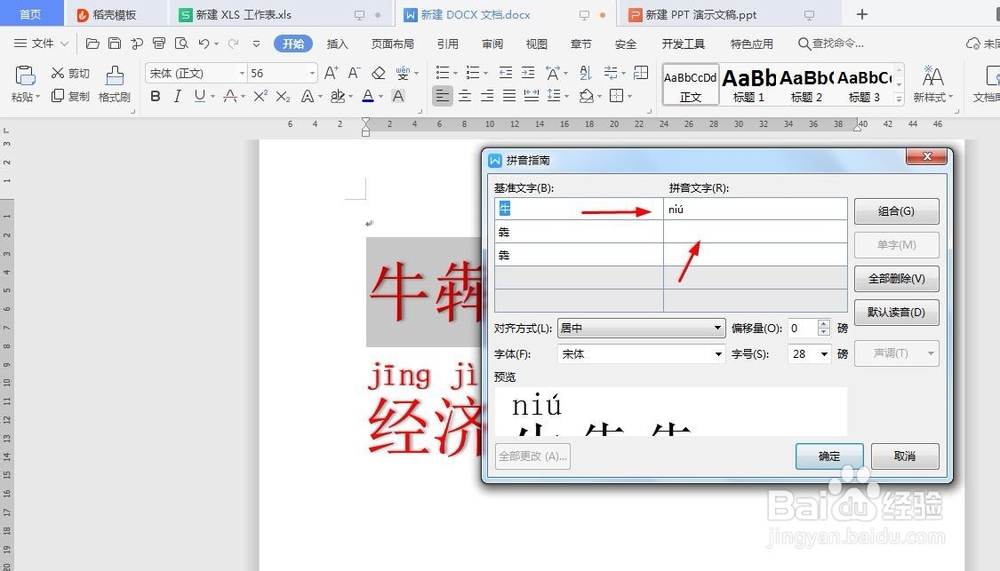Click the bulleted list icon
This screenshot has width=1000, height=571.
point(441,73)
